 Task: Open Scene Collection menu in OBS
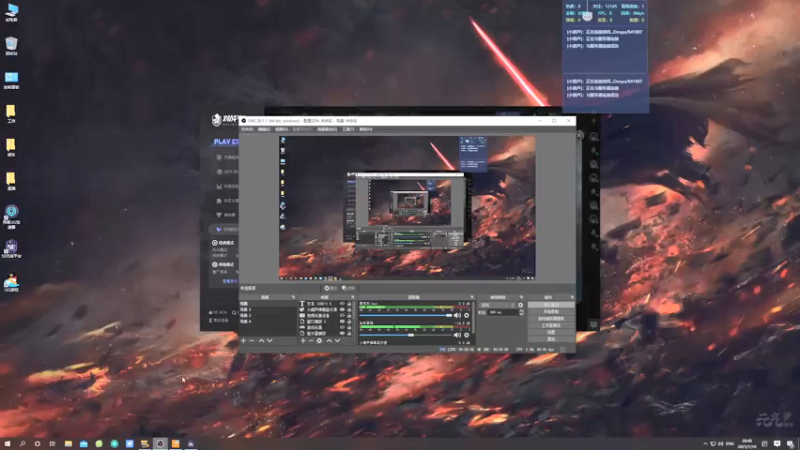click(327, 130)
